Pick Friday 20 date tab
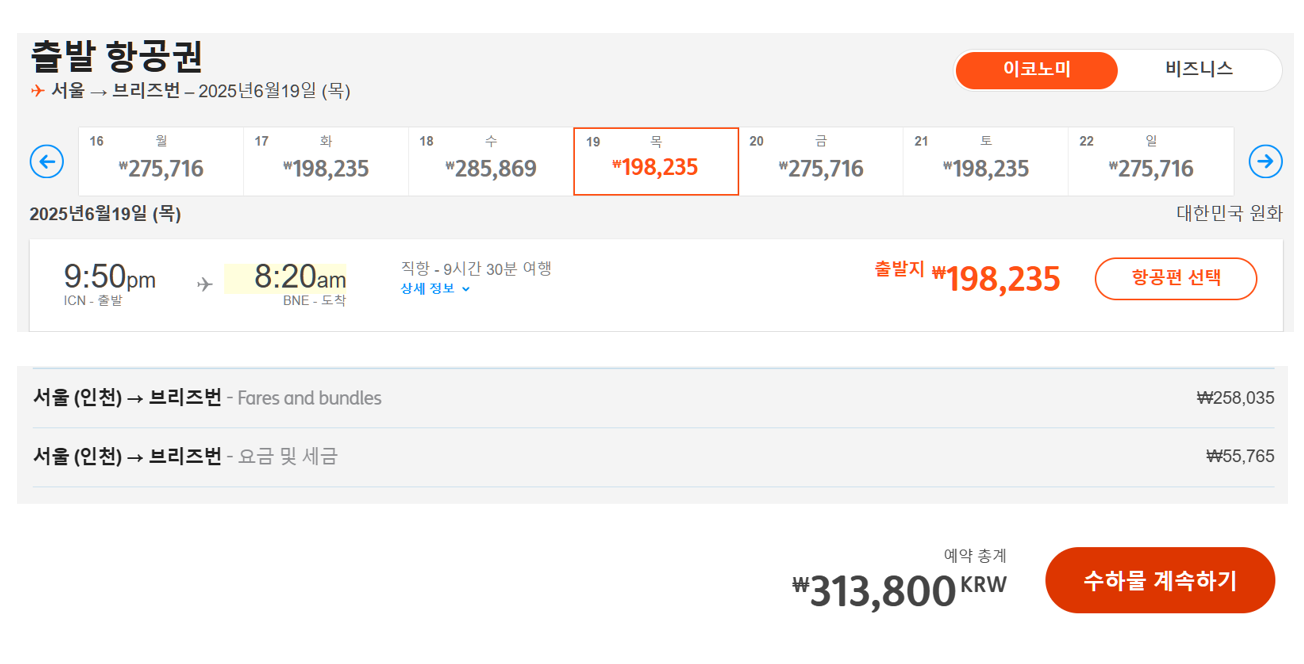Viewport: 1304px width, 664px height. (x=821, y=161)
